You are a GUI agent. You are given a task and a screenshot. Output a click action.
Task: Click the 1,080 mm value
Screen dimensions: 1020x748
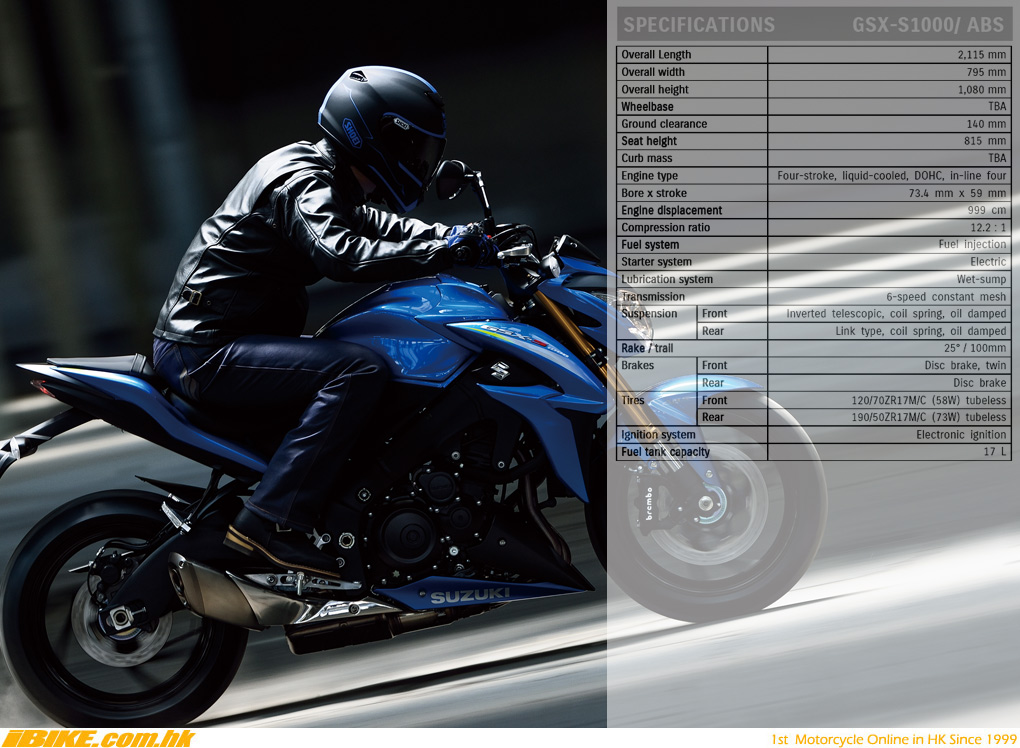[x=982, y=90]
